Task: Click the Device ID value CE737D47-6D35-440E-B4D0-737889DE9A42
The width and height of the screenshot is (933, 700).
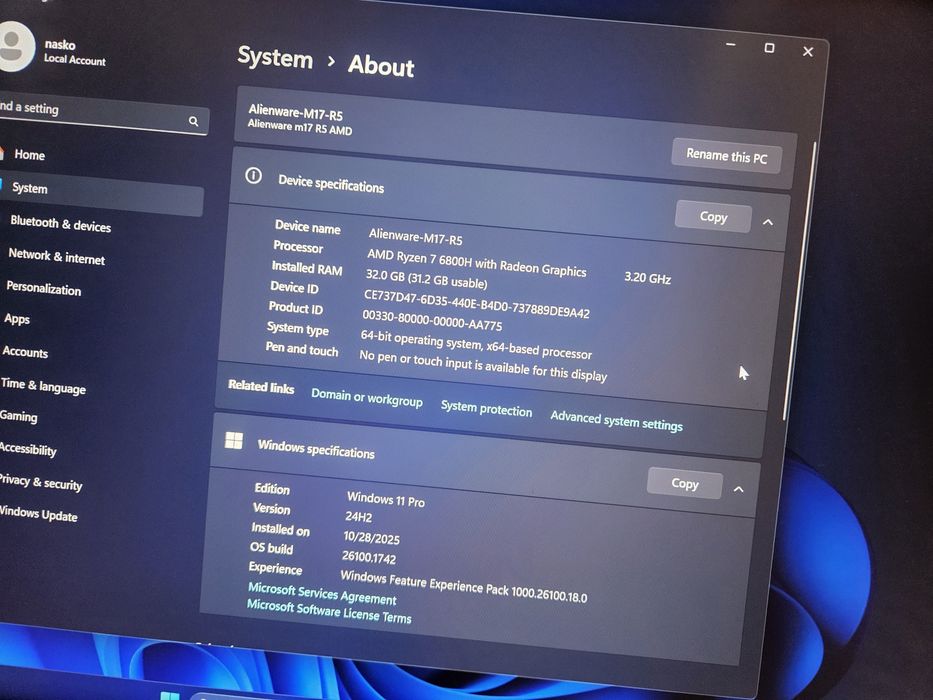Action: click(477, 304)
